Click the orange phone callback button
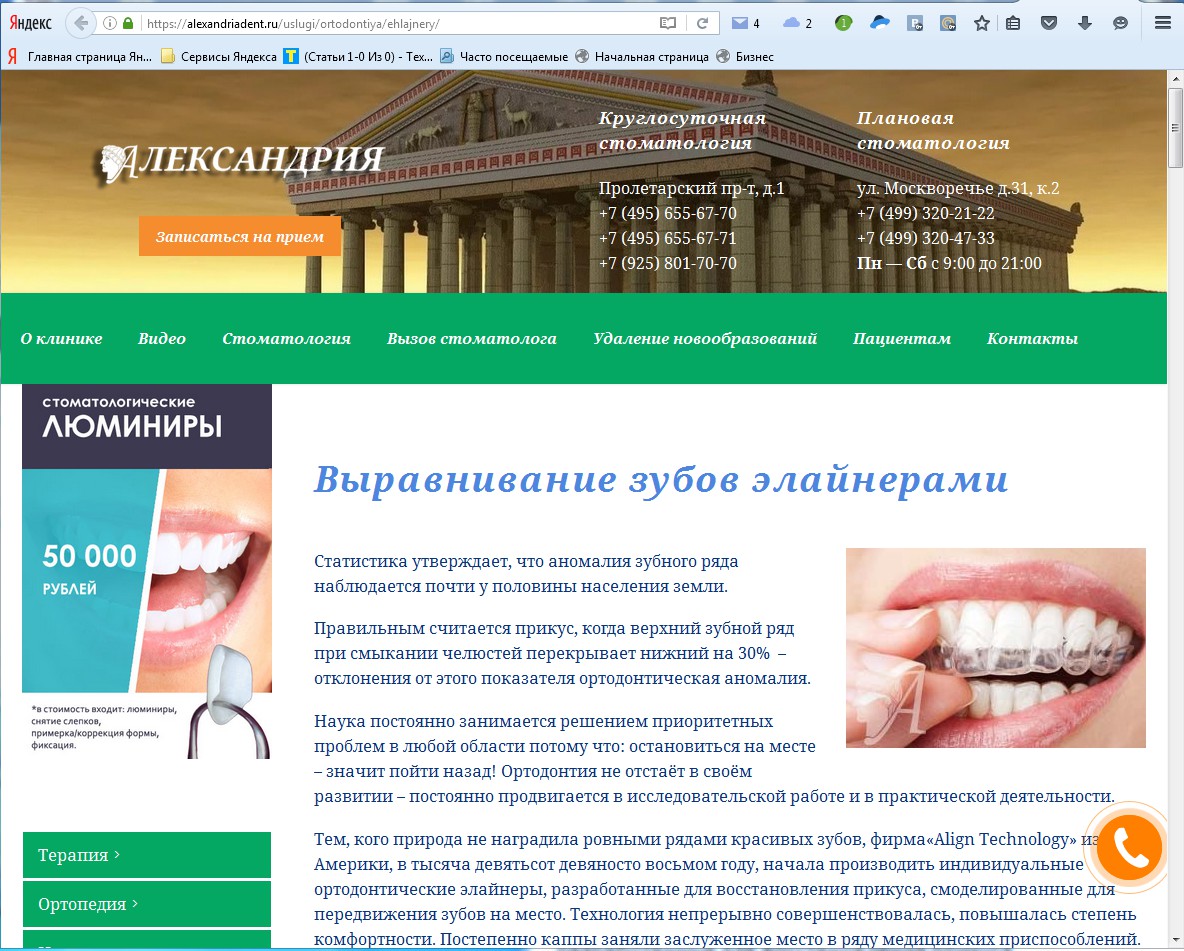The height and width of the screenshot is (951, 1184). point(1130,846)
